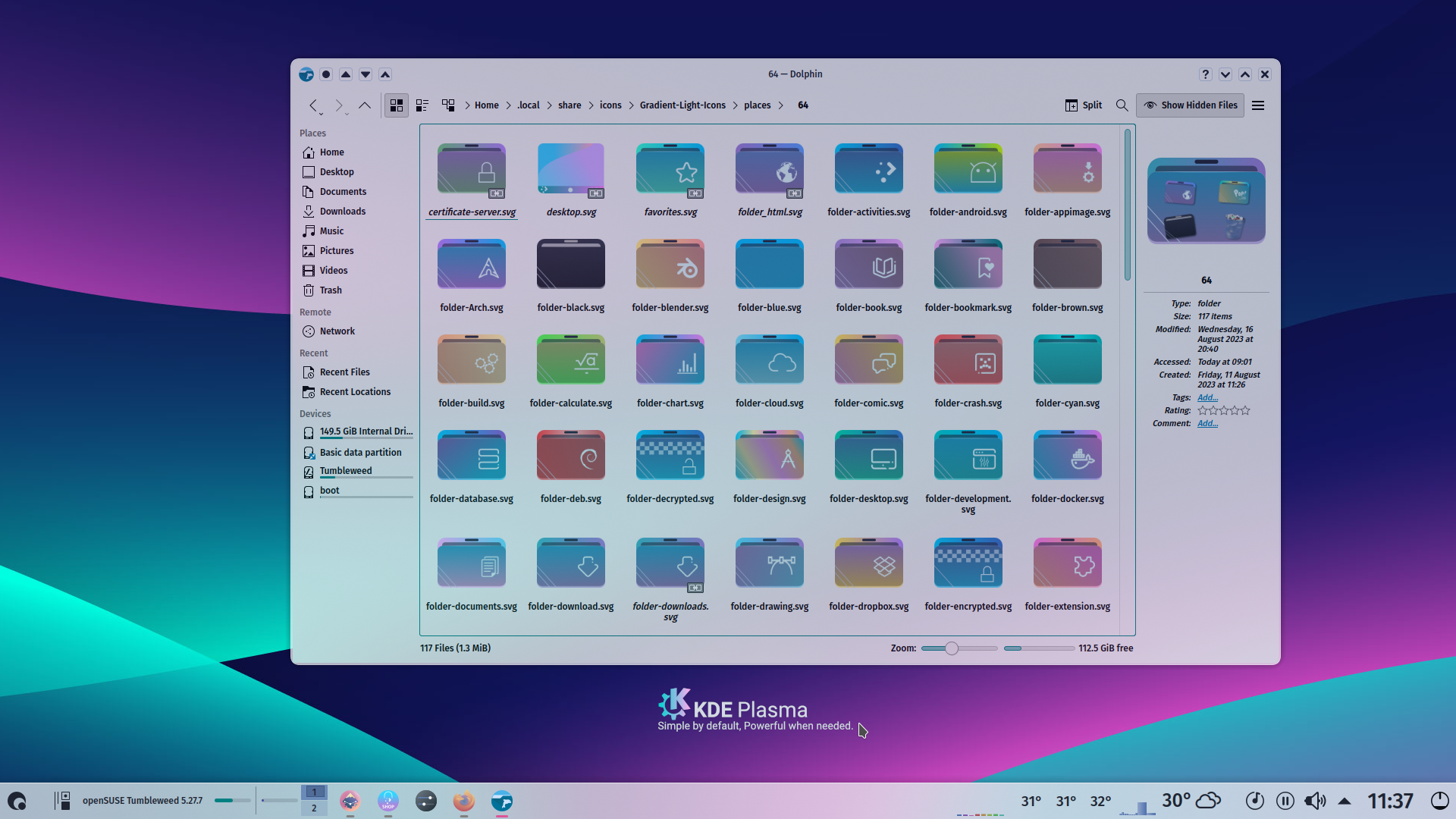Open Downloads in Places panel

[356, 212]
